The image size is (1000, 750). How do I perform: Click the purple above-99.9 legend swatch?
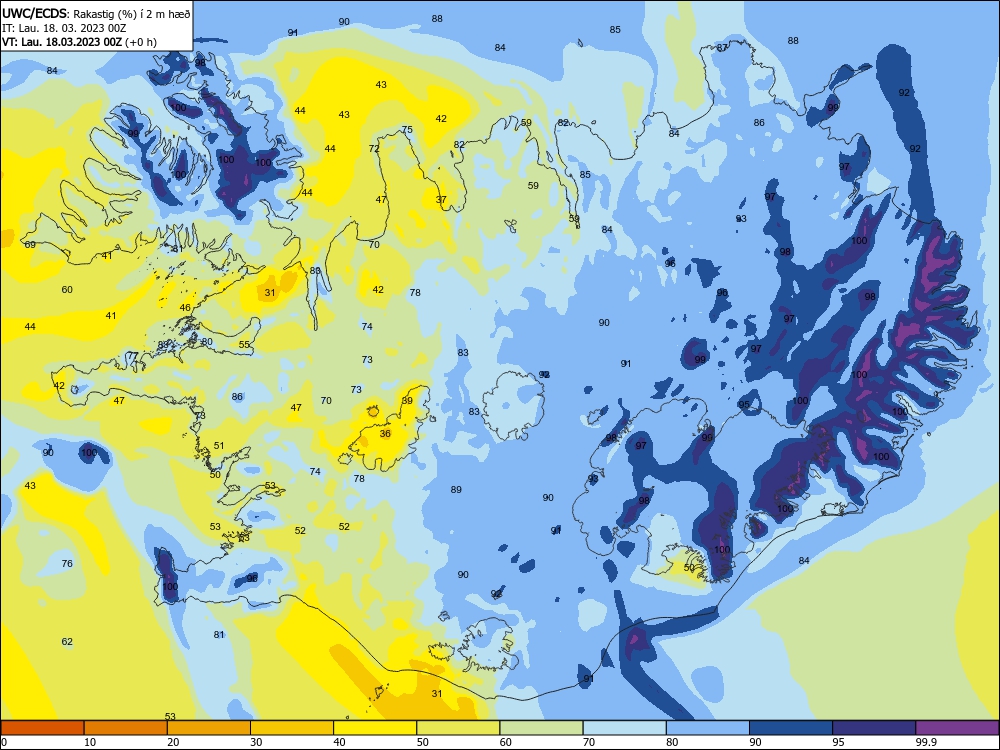coord(957,728)
